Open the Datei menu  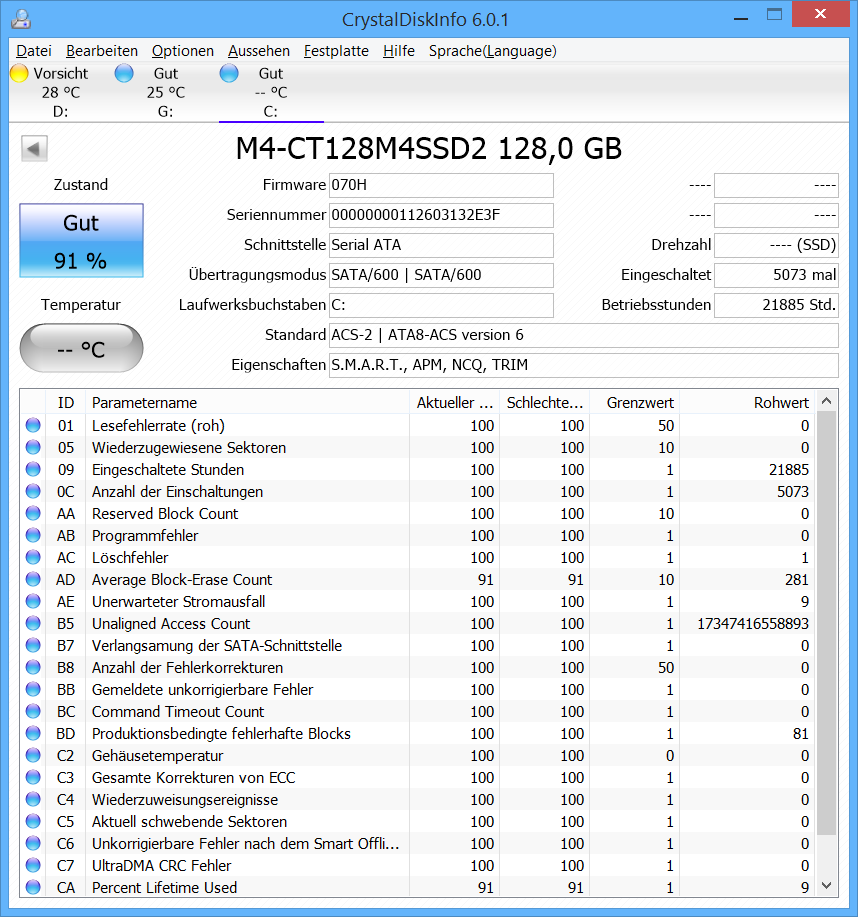click(x=34, y=51)
